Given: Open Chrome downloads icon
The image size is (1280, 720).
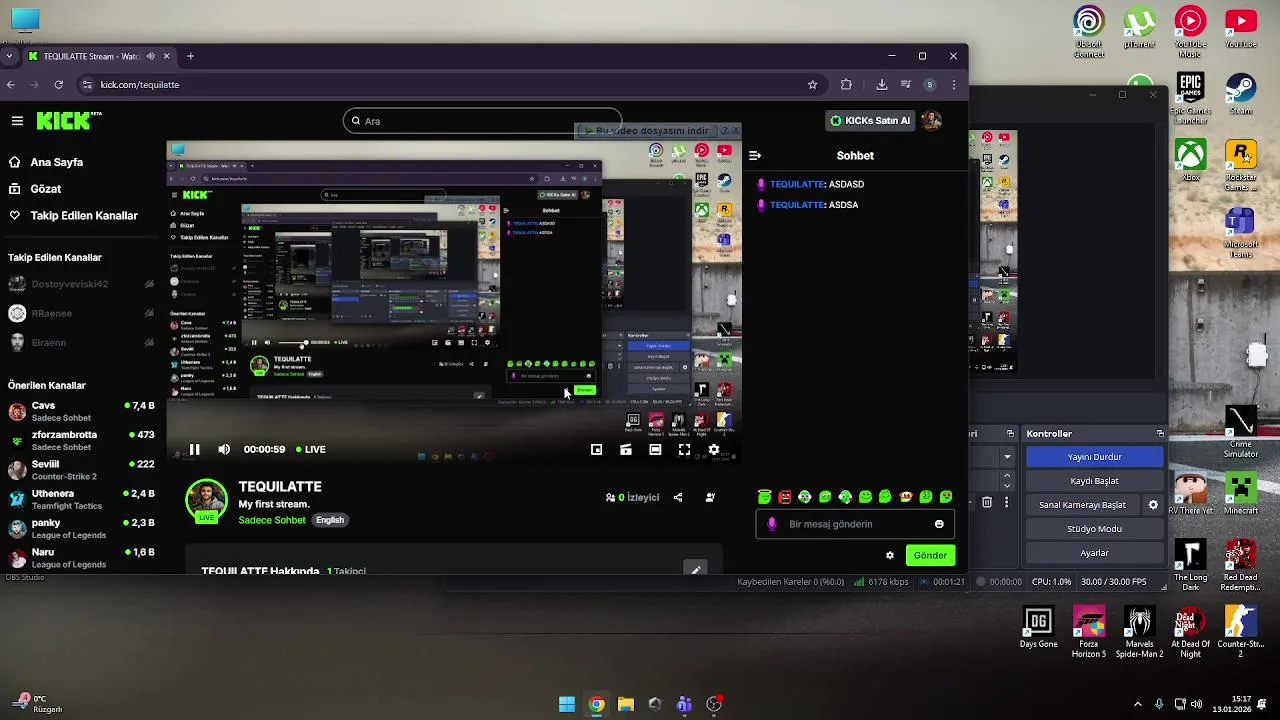Looking at the screenshot, I should 881,85.
